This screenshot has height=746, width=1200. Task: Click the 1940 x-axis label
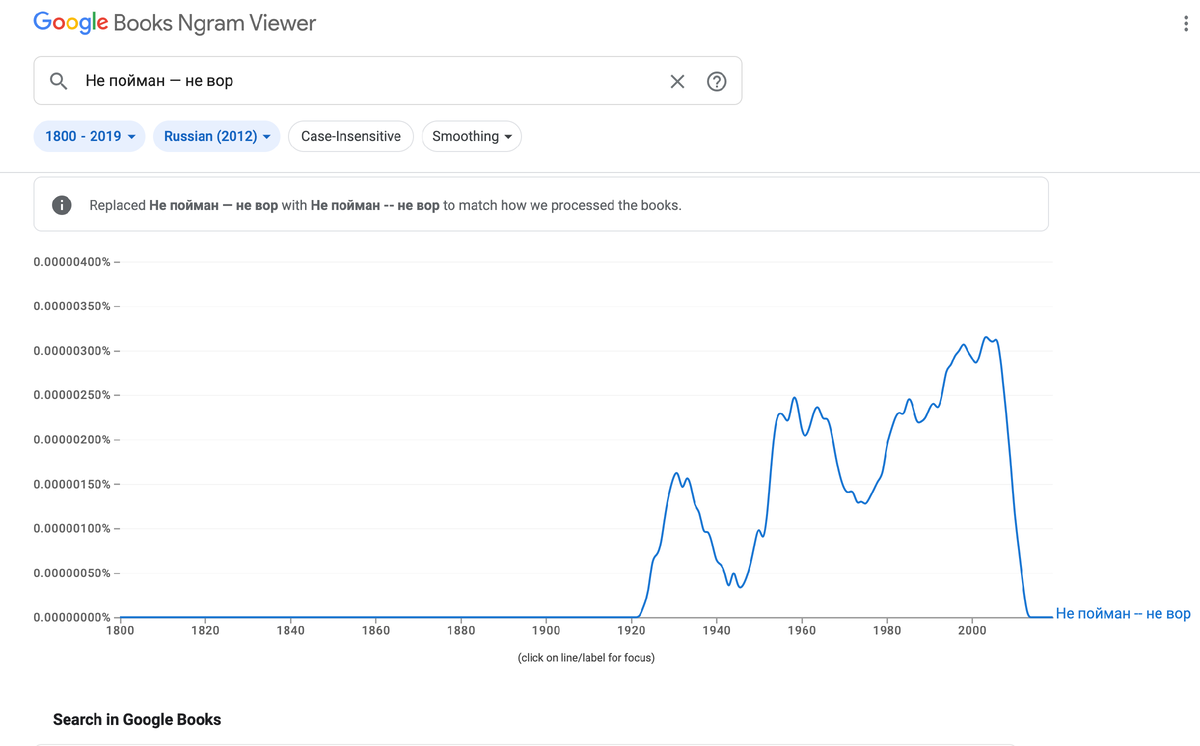pos(716,630)
